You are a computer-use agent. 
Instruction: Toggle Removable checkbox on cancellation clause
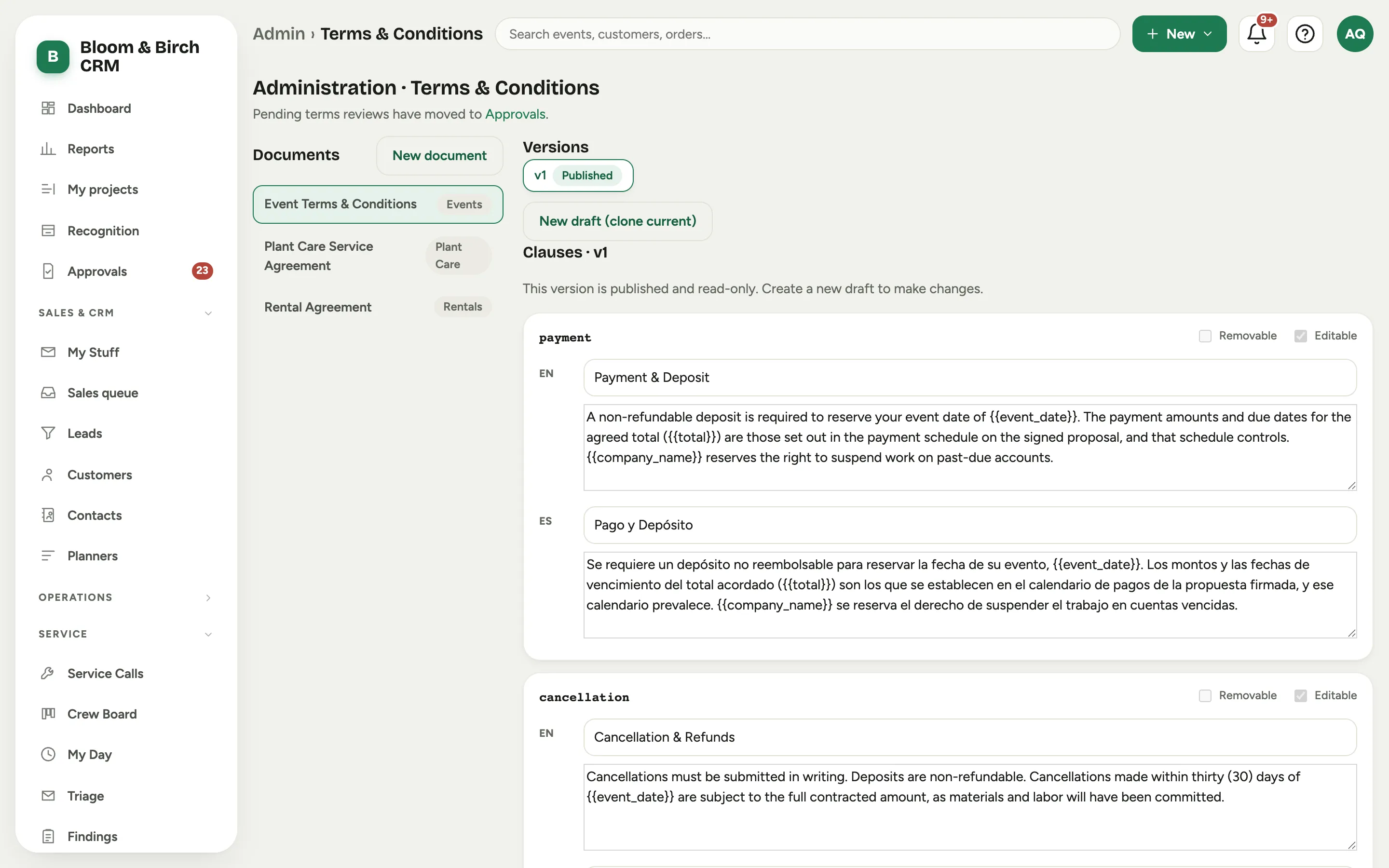[1205, 696]
